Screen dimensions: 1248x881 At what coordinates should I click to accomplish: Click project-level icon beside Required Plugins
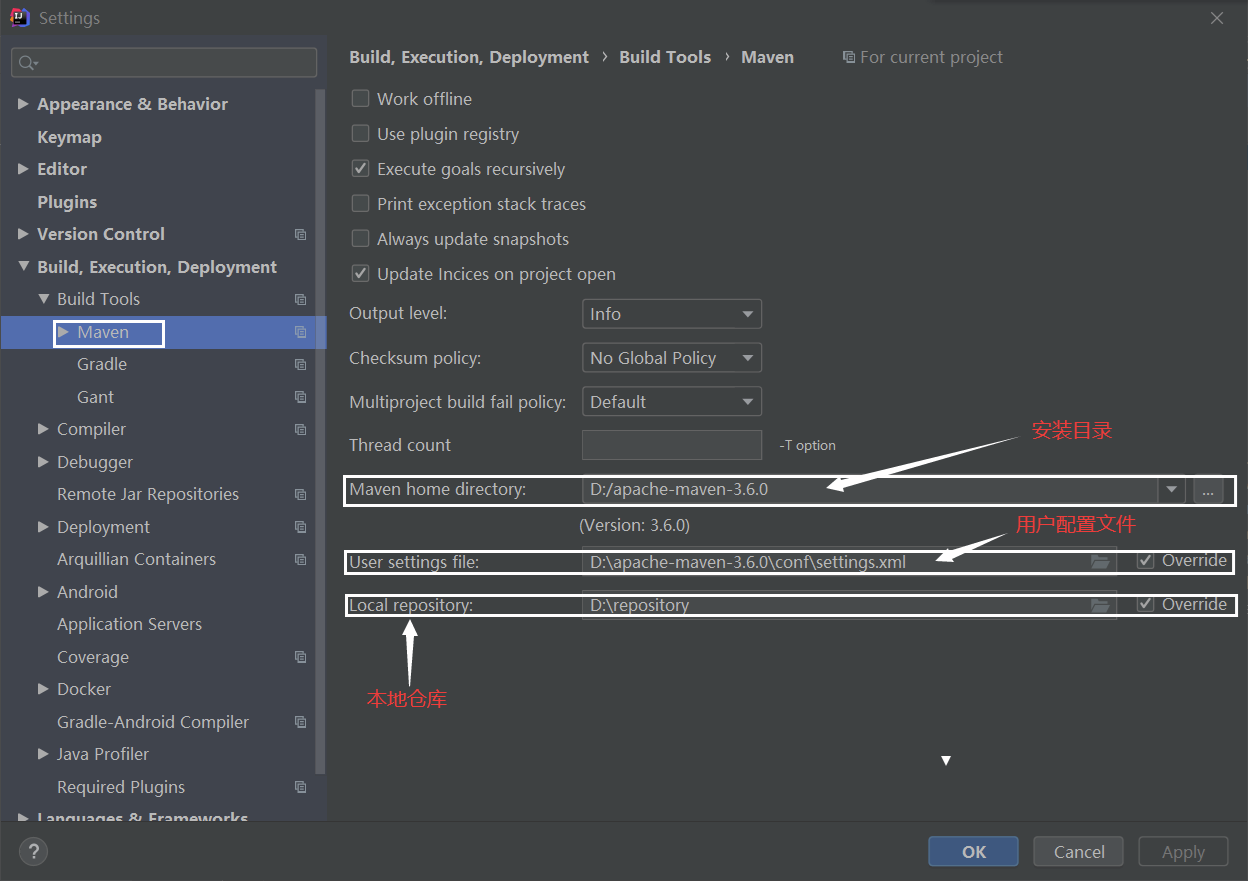(300, 787)
